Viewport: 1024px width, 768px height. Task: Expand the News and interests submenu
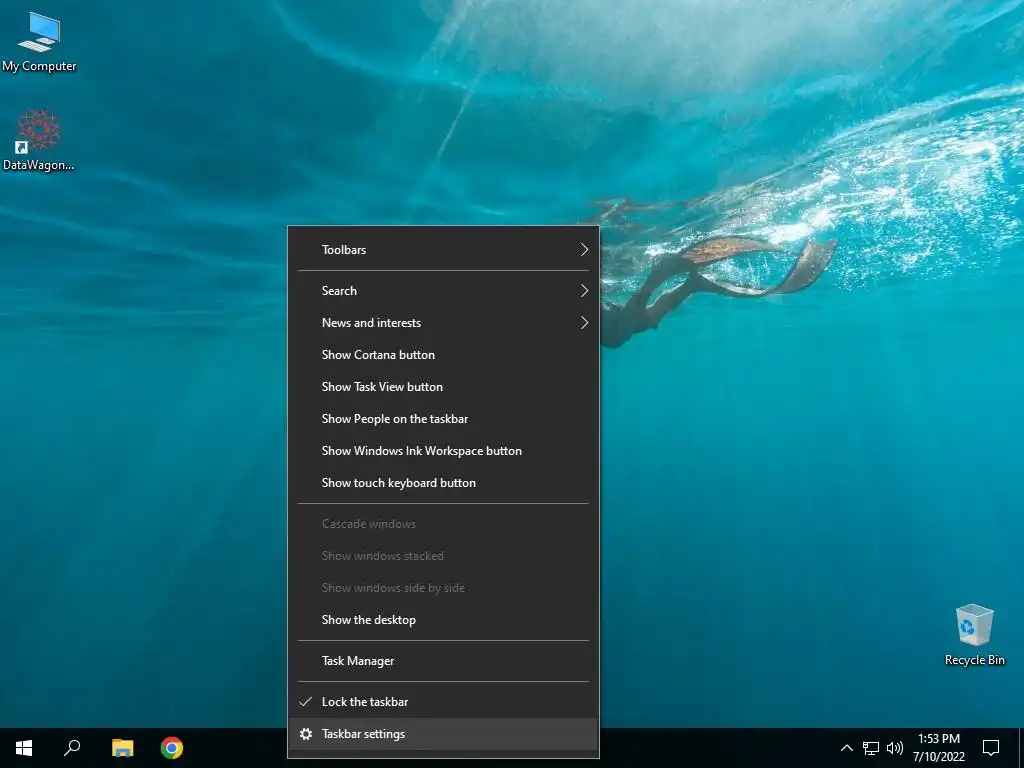pyautogui.click(x=443, y=323)
